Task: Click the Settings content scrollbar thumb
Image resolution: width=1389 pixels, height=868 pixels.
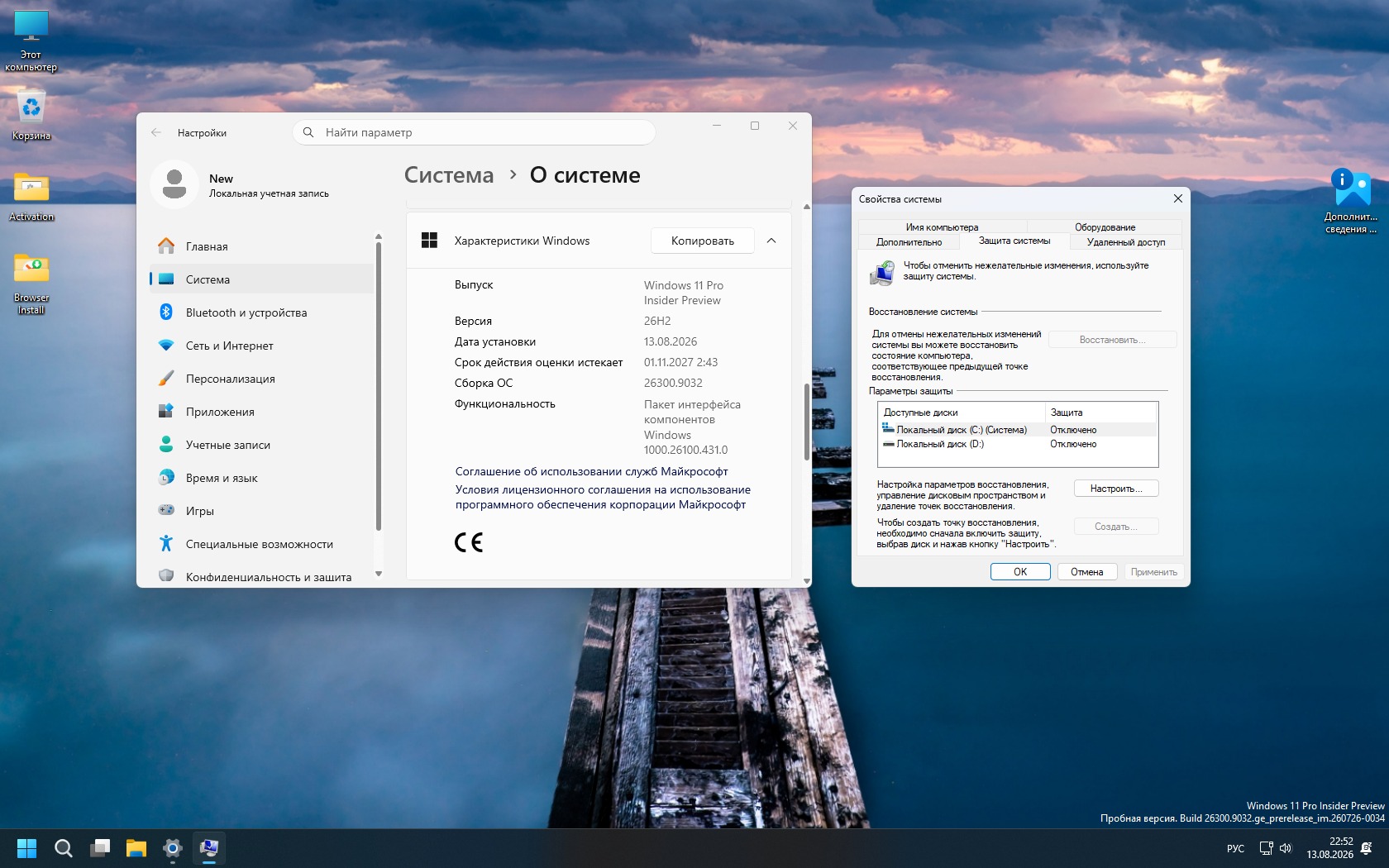Action: pyautogui.click(x=807, y=422)
